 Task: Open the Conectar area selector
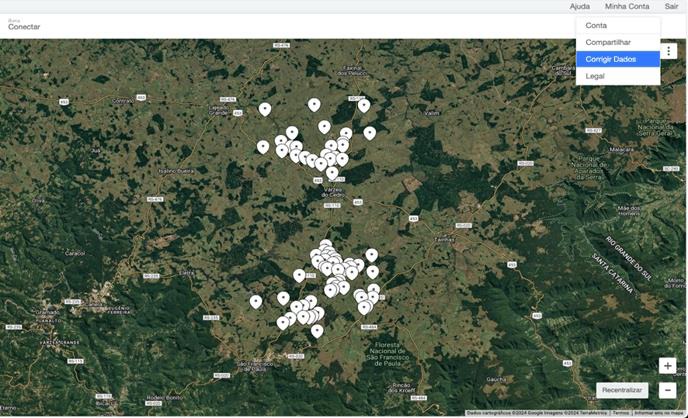point(24,26)
